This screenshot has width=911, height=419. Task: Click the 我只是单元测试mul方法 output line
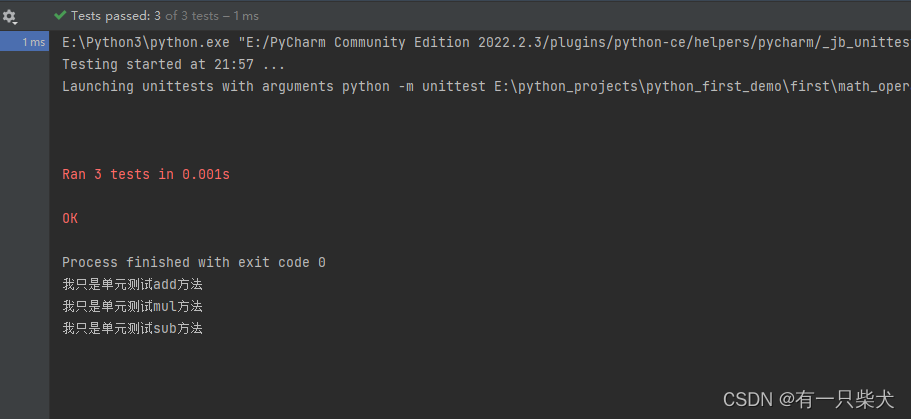132,306
